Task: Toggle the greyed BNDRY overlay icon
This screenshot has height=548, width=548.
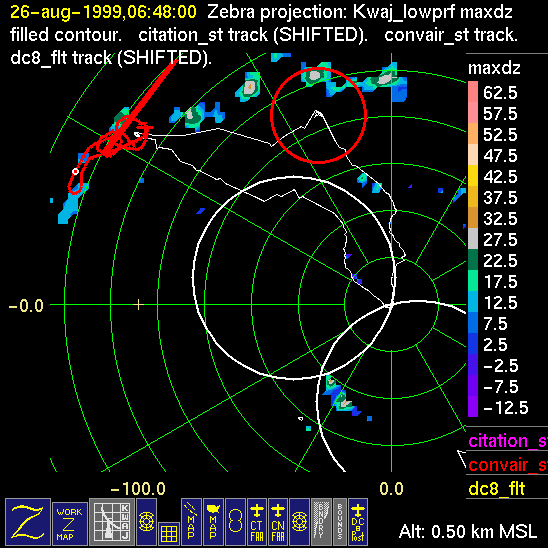Action: (x=321, y=521)
